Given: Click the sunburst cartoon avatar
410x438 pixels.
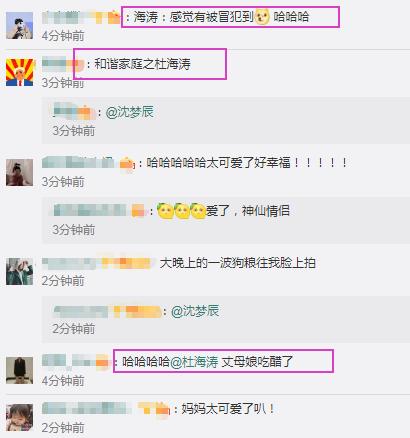Looking at the screenshot, I should (19, 72).
